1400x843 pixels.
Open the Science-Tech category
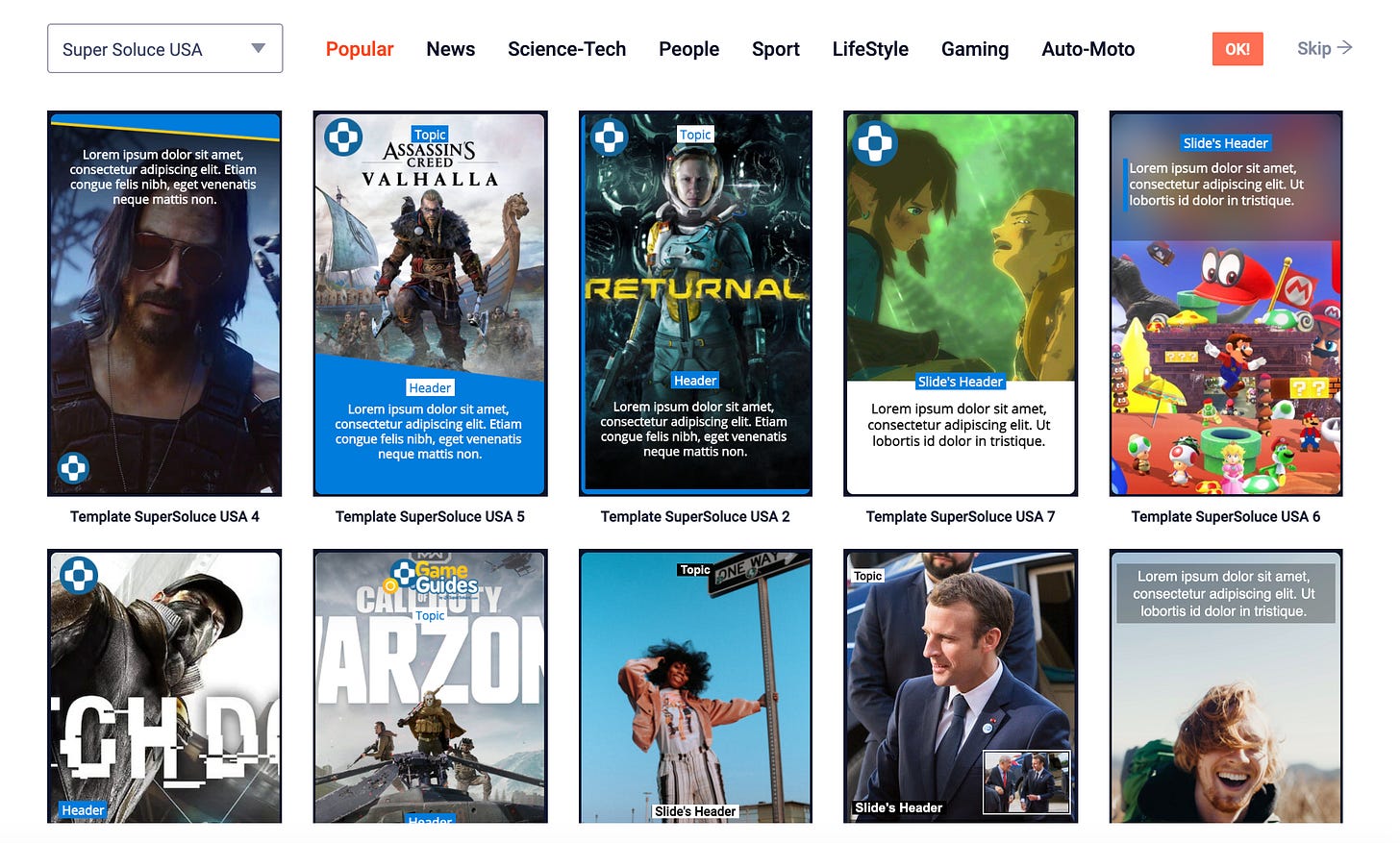click(x=566, y=49)
